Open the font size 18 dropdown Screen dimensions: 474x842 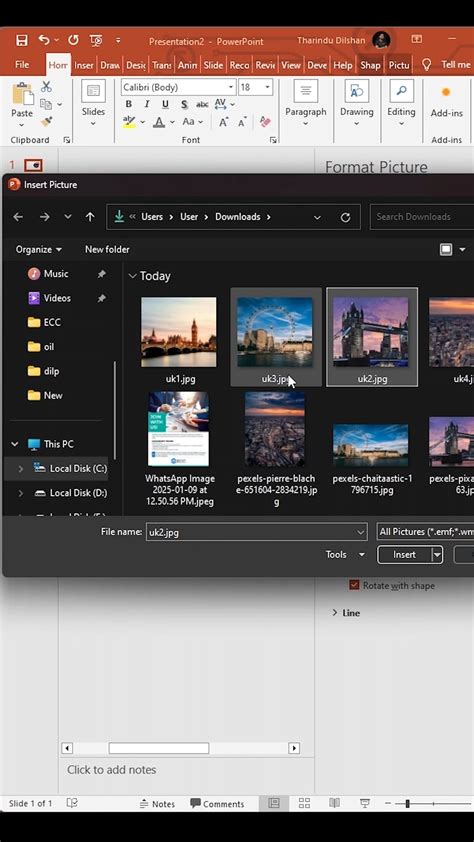[267, 87]
